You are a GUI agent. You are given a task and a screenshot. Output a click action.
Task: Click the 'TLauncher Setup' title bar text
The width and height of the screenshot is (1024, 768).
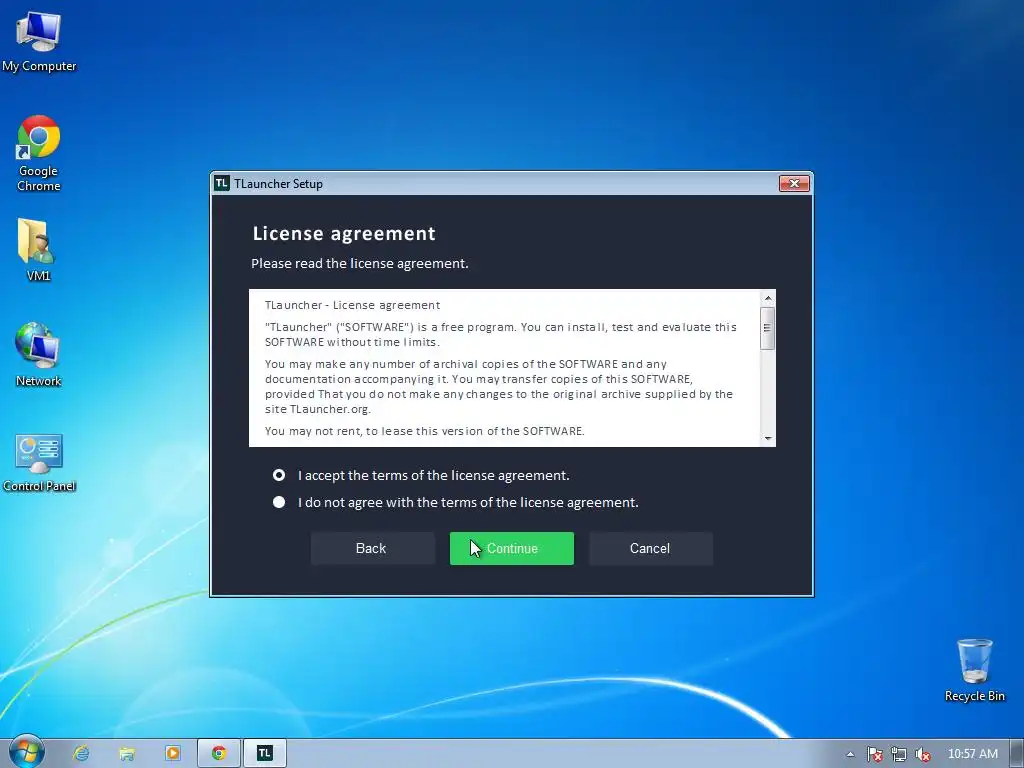click(278, 184)
